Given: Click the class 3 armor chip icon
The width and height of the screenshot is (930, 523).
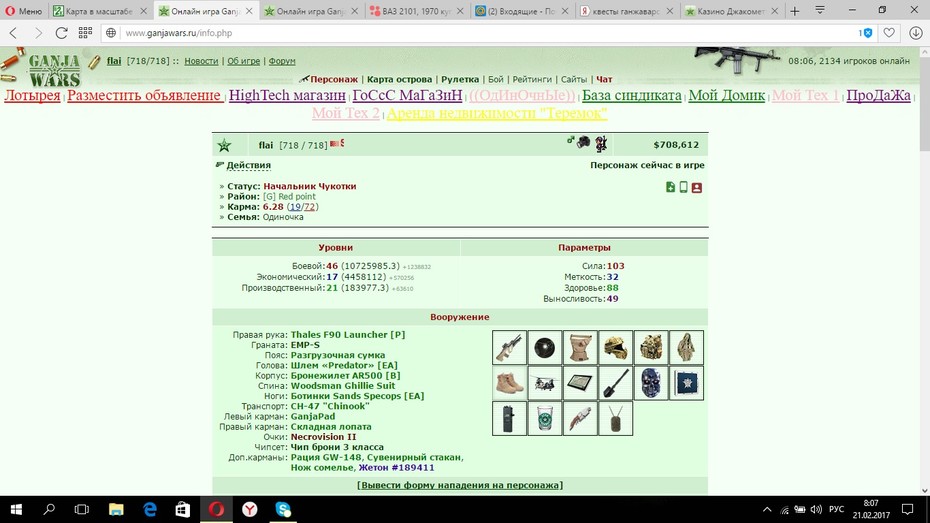Looking at the screenshot, I should [686, 383].
